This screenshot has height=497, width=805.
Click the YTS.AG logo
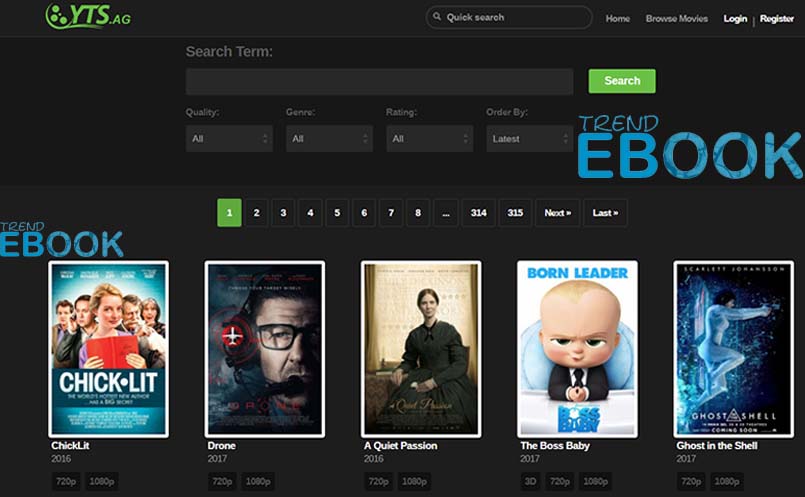[88, 16]
